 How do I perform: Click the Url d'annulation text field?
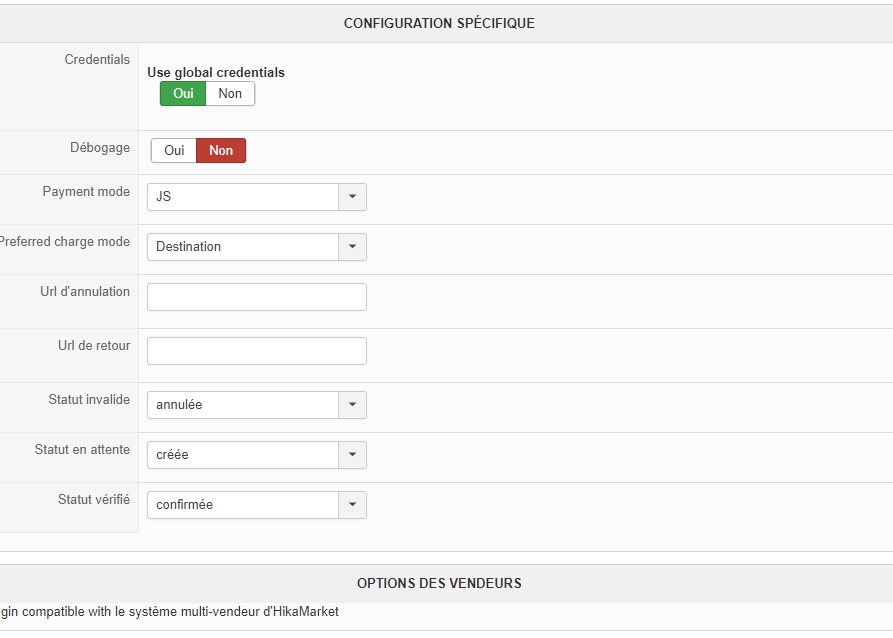257,297
